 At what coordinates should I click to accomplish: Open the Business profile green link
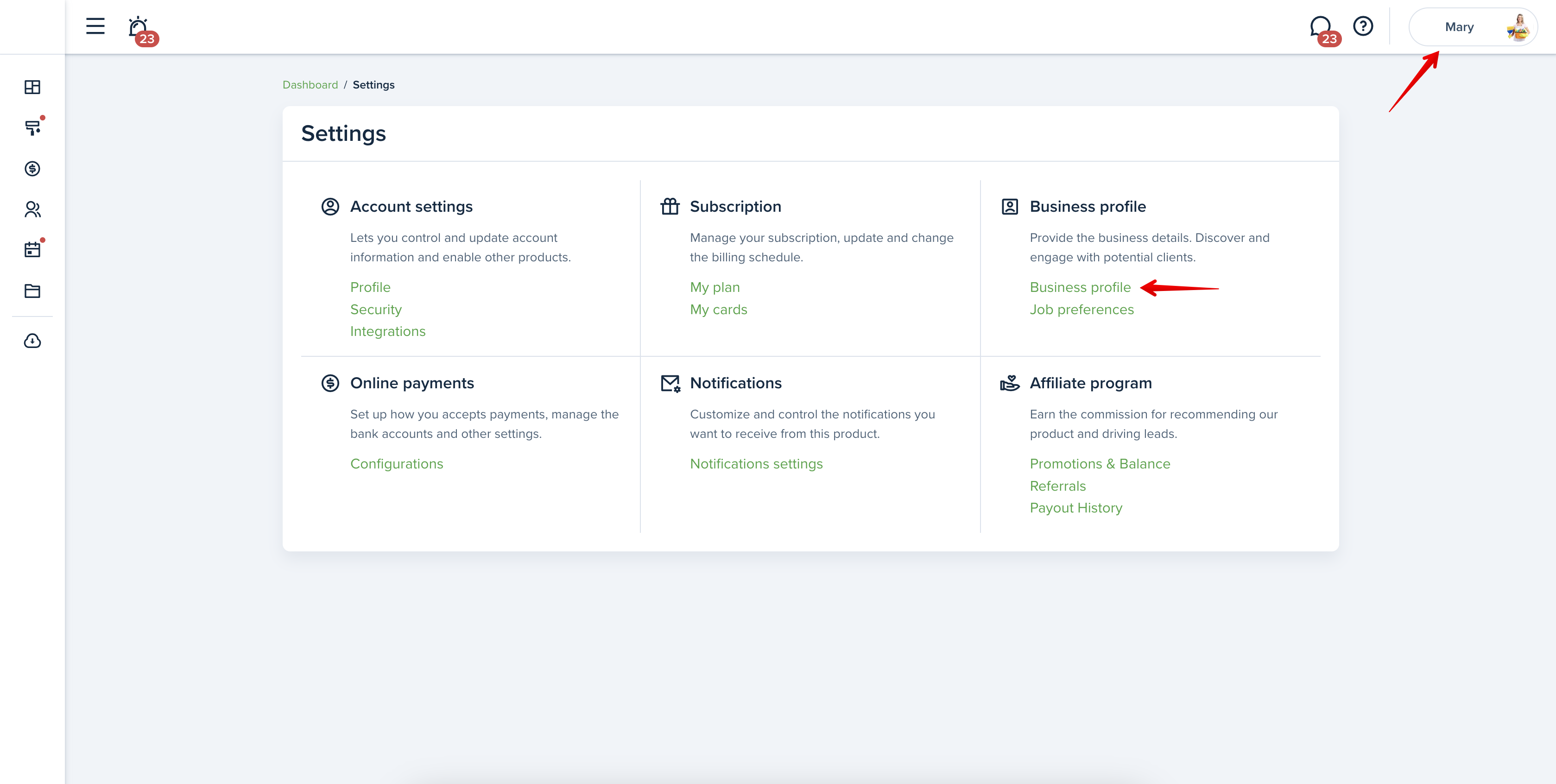pos(1080,287)
